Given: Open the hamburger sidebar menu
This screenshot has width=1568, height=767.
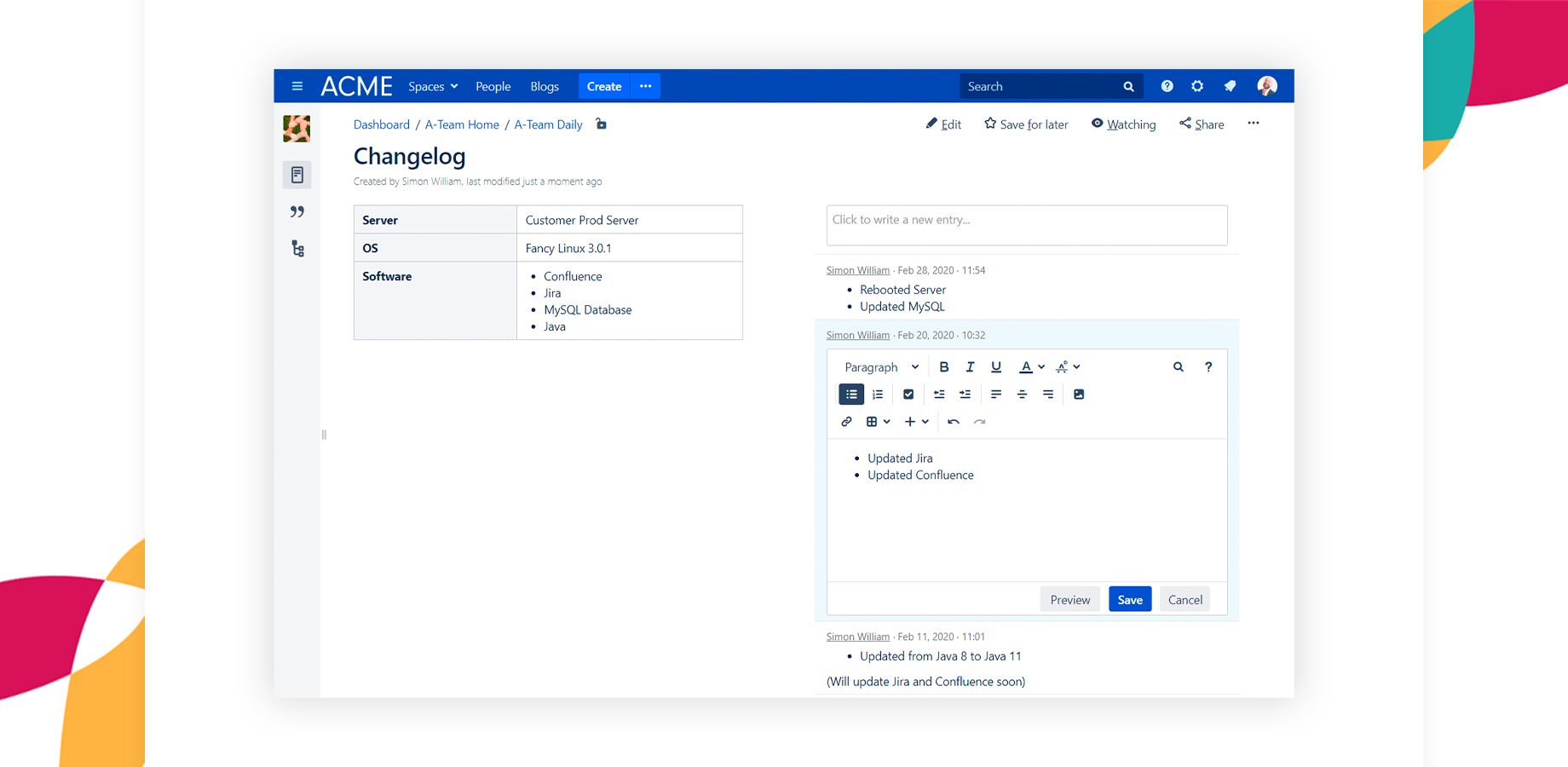Looking at the screenshot, I should (297, 86).
